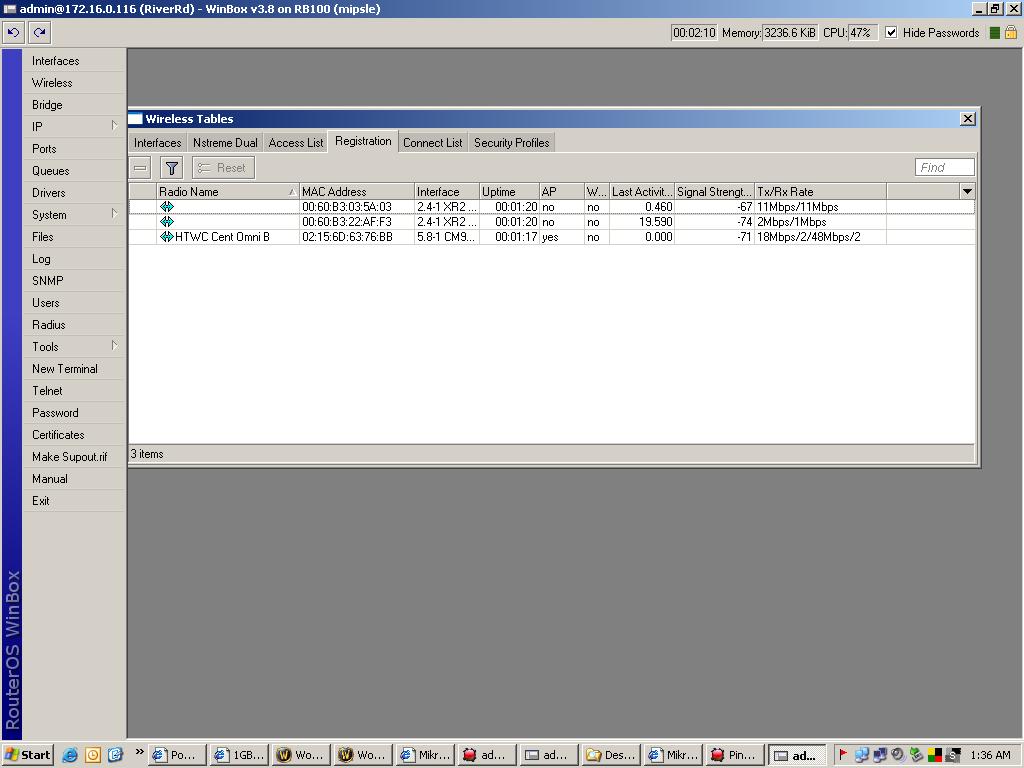Expand the Tools submenu
The width and height of the screenshot is (1024, 768).
pos(114,345)
